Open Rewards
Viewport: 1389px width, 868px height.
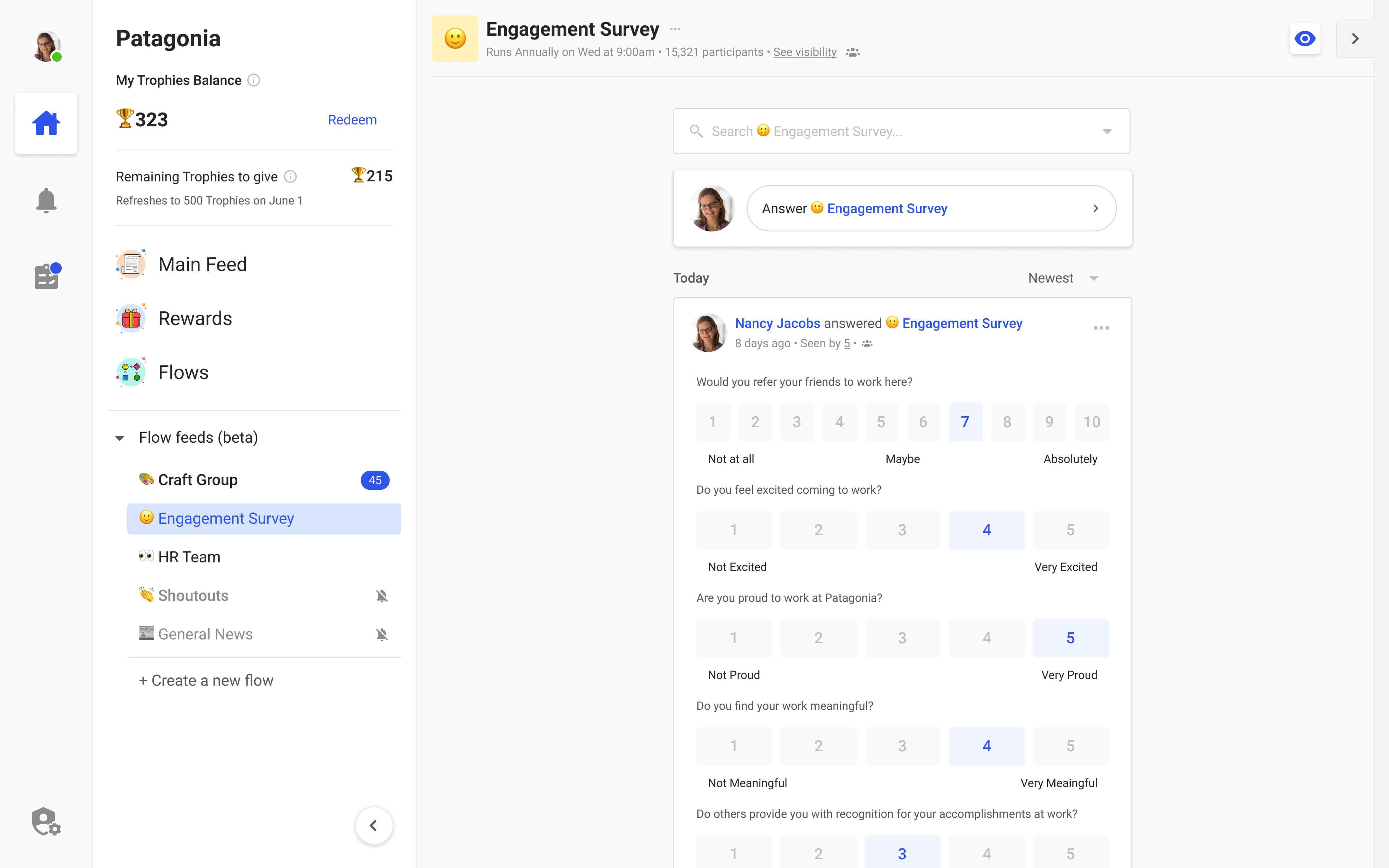tap(195, 318)
